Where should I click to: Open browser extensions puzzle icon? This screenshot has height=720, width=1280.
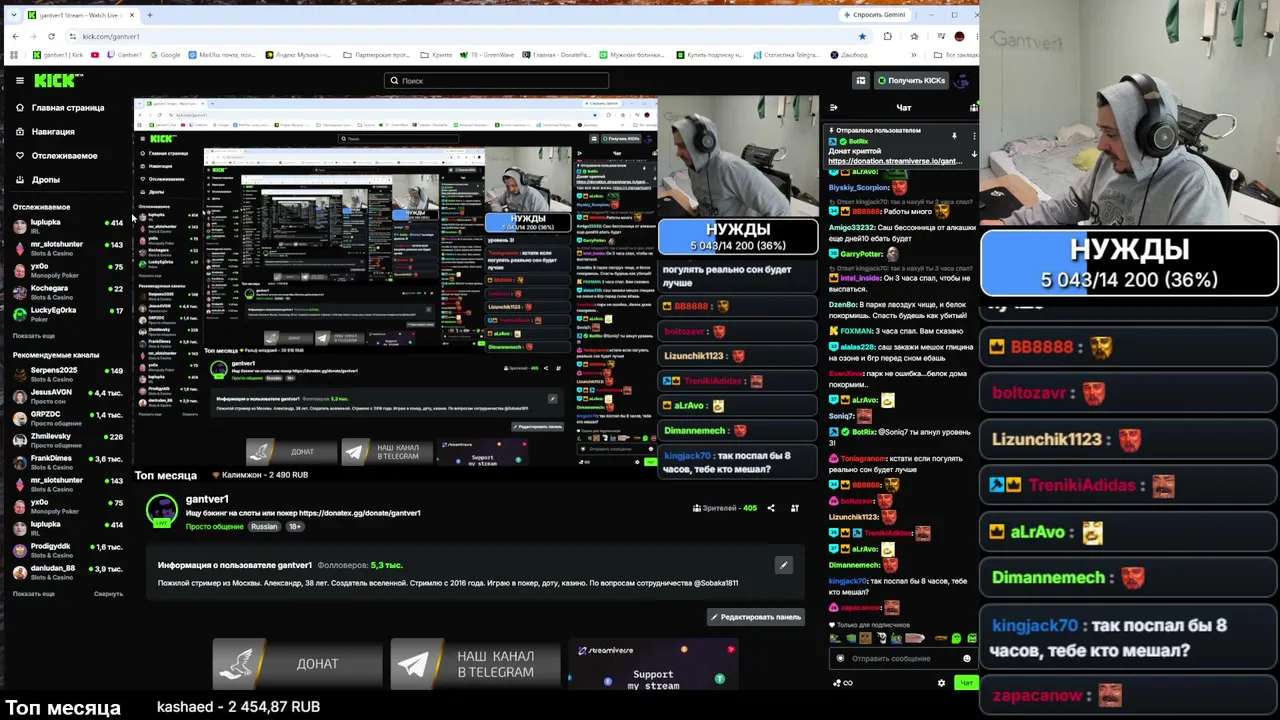888,36
